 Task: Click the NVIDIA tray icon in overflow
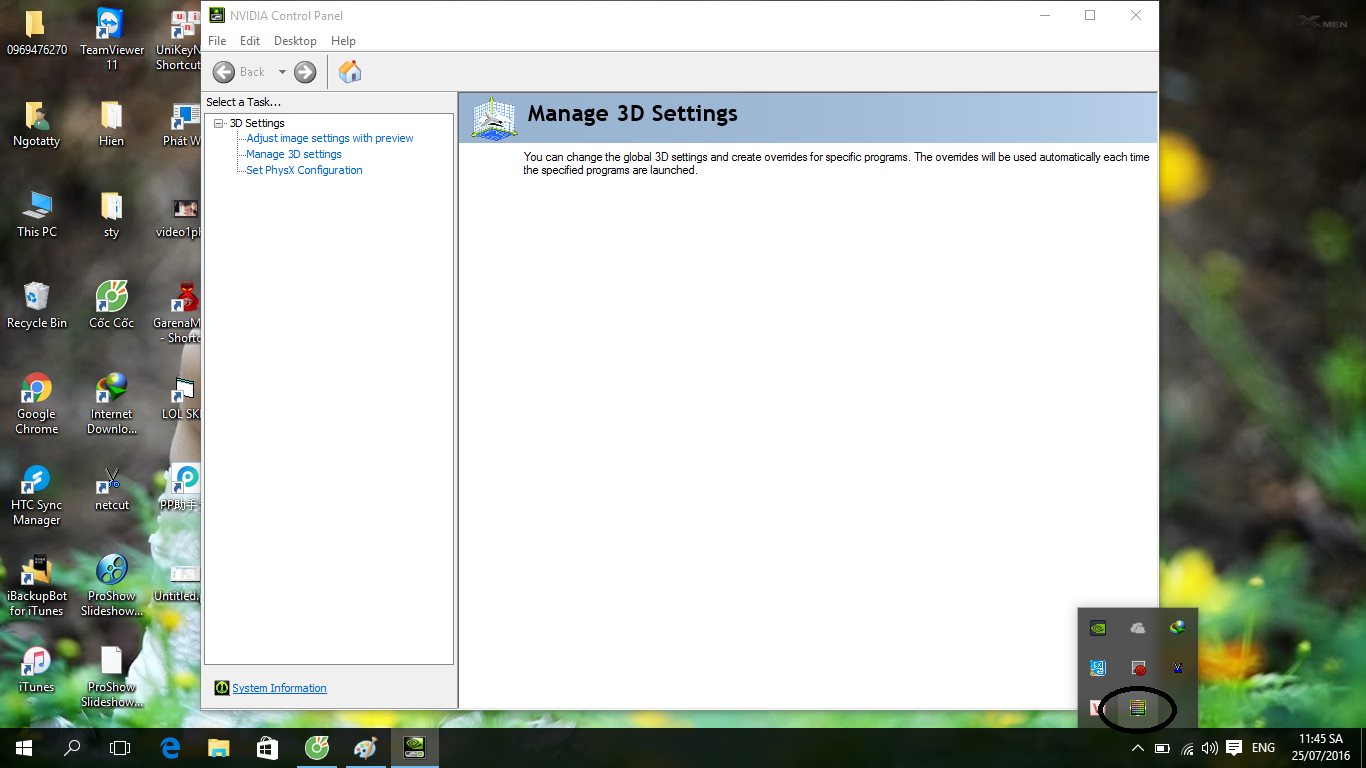tap(1097, 628)
